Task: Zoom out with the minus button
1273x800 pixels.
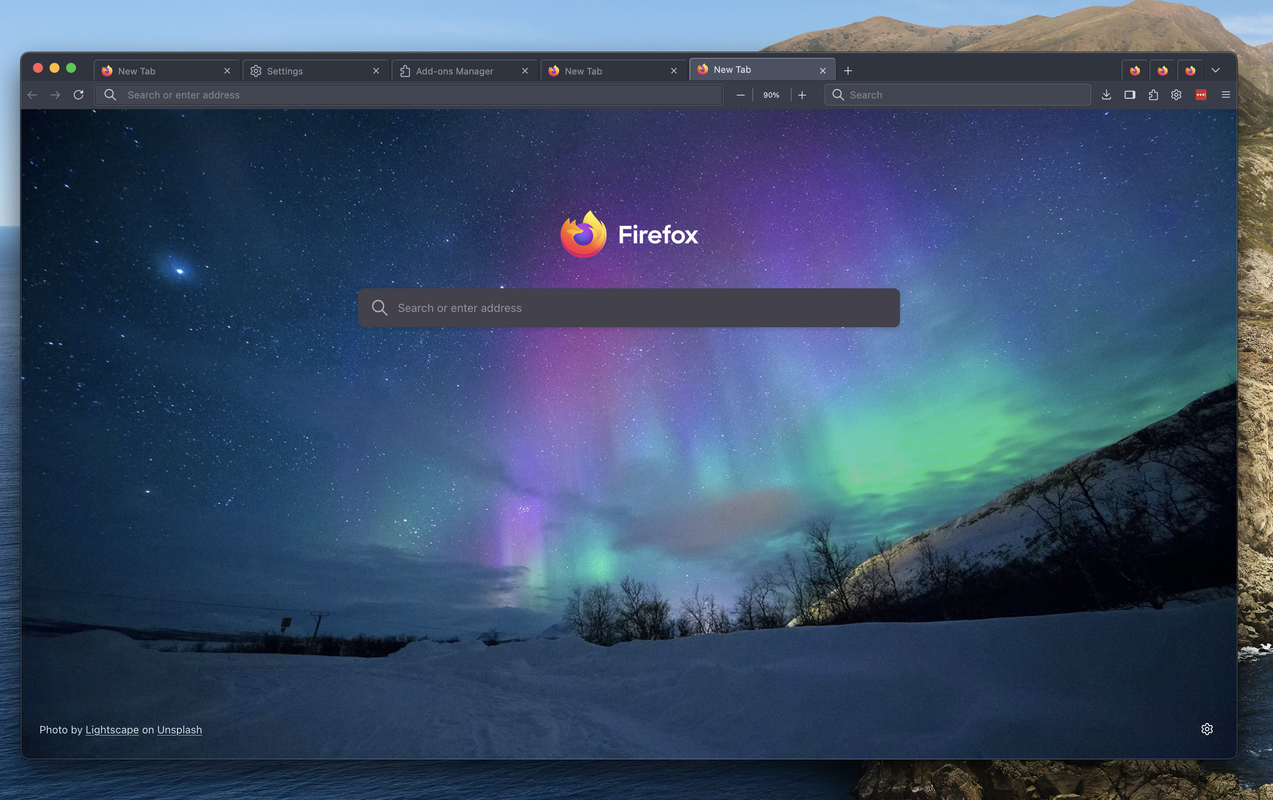Action: (741, 95)
